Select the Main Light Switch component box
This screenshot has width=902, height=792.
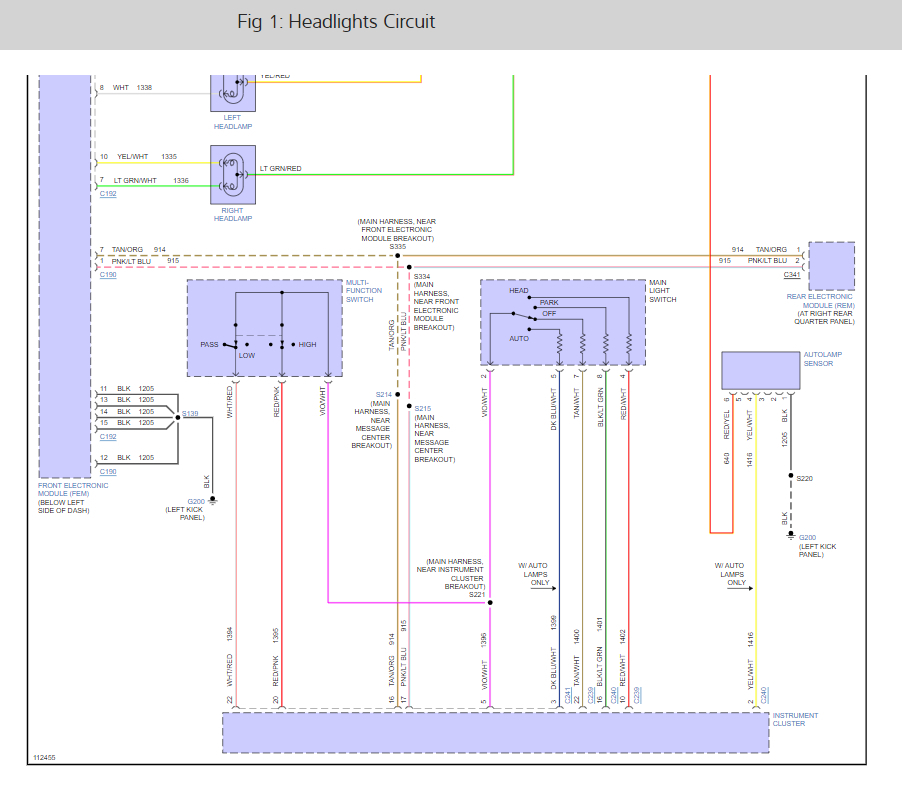tap(563, 322)
